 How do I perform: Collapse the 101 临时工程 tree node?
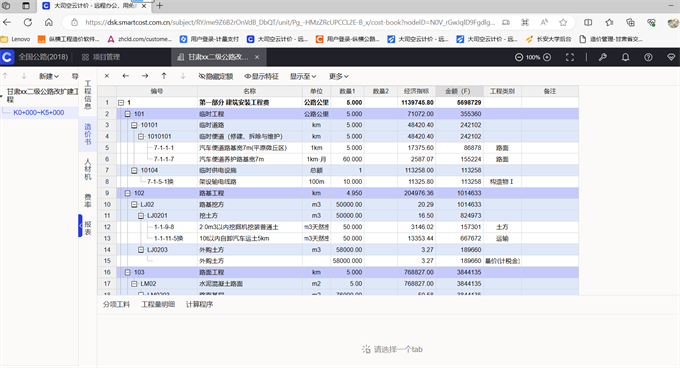tap(128, 114)
